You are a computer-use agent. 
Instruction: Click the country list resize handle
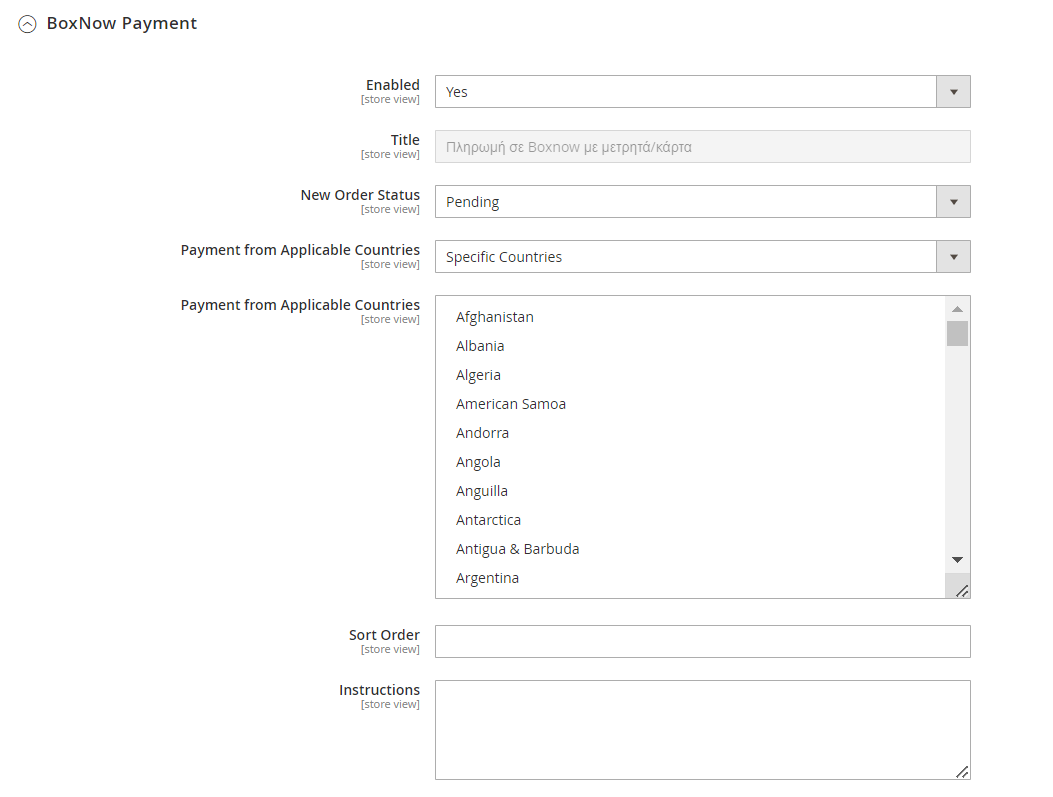(x=961, y=591)
